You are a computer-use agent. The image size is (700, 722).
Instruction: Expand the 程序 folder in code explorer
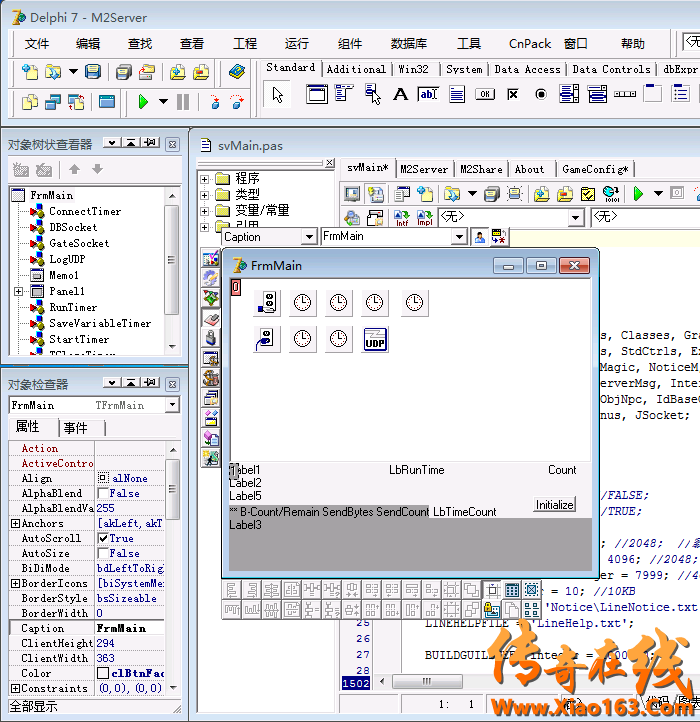[x=204, y=179]
